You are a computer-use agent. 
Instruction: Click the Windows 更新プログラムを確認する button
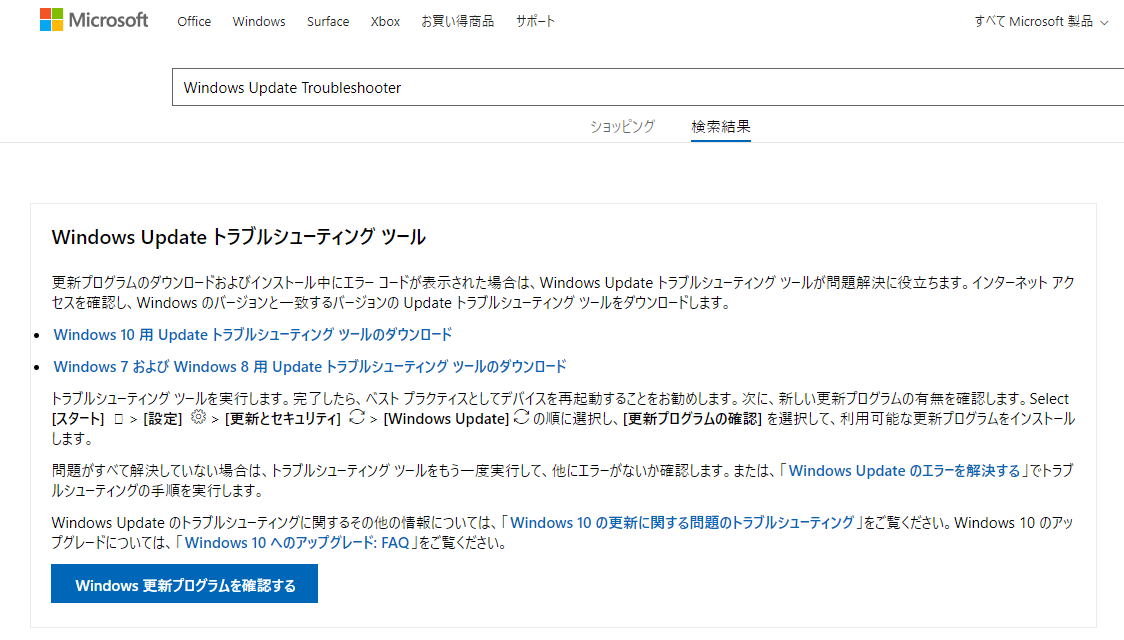pyautogui.click(x=184, y=583)
